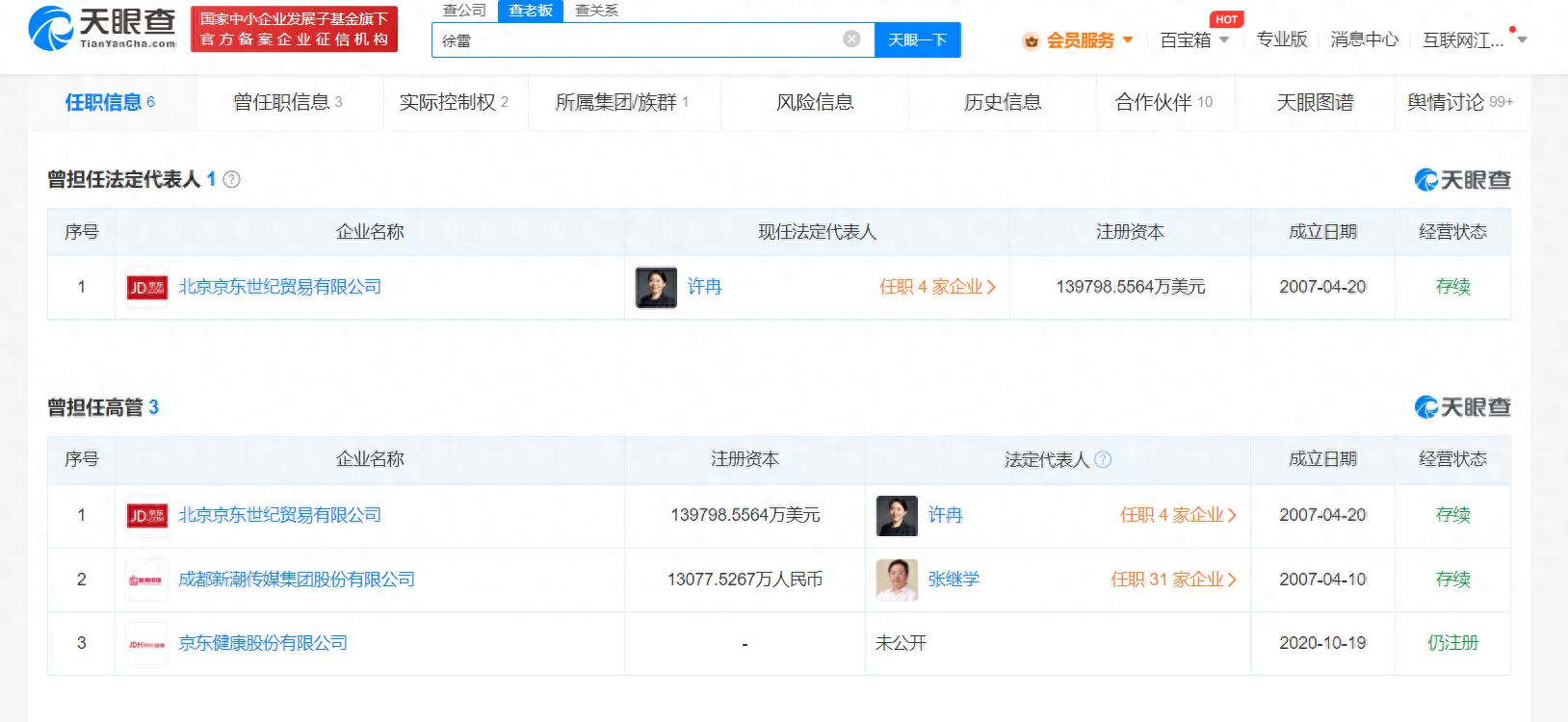
Task: Open the 曾任职信息 tab
Action: (x=288, y=102)
